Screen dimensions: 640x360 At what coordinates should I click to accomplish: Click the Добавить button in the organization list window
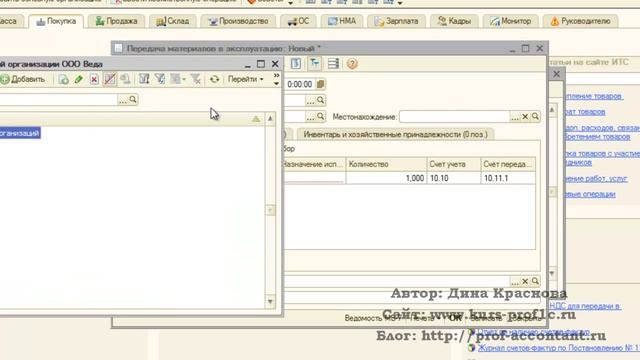click(23, 79)
